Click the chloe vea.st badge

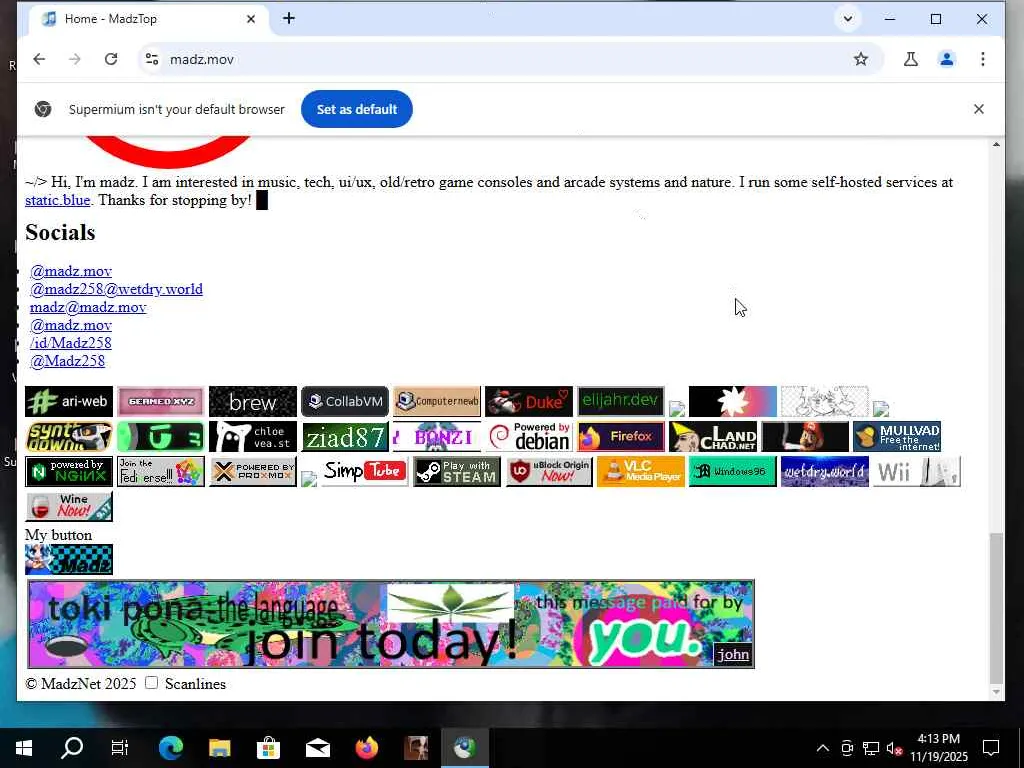tap(253, 436)
